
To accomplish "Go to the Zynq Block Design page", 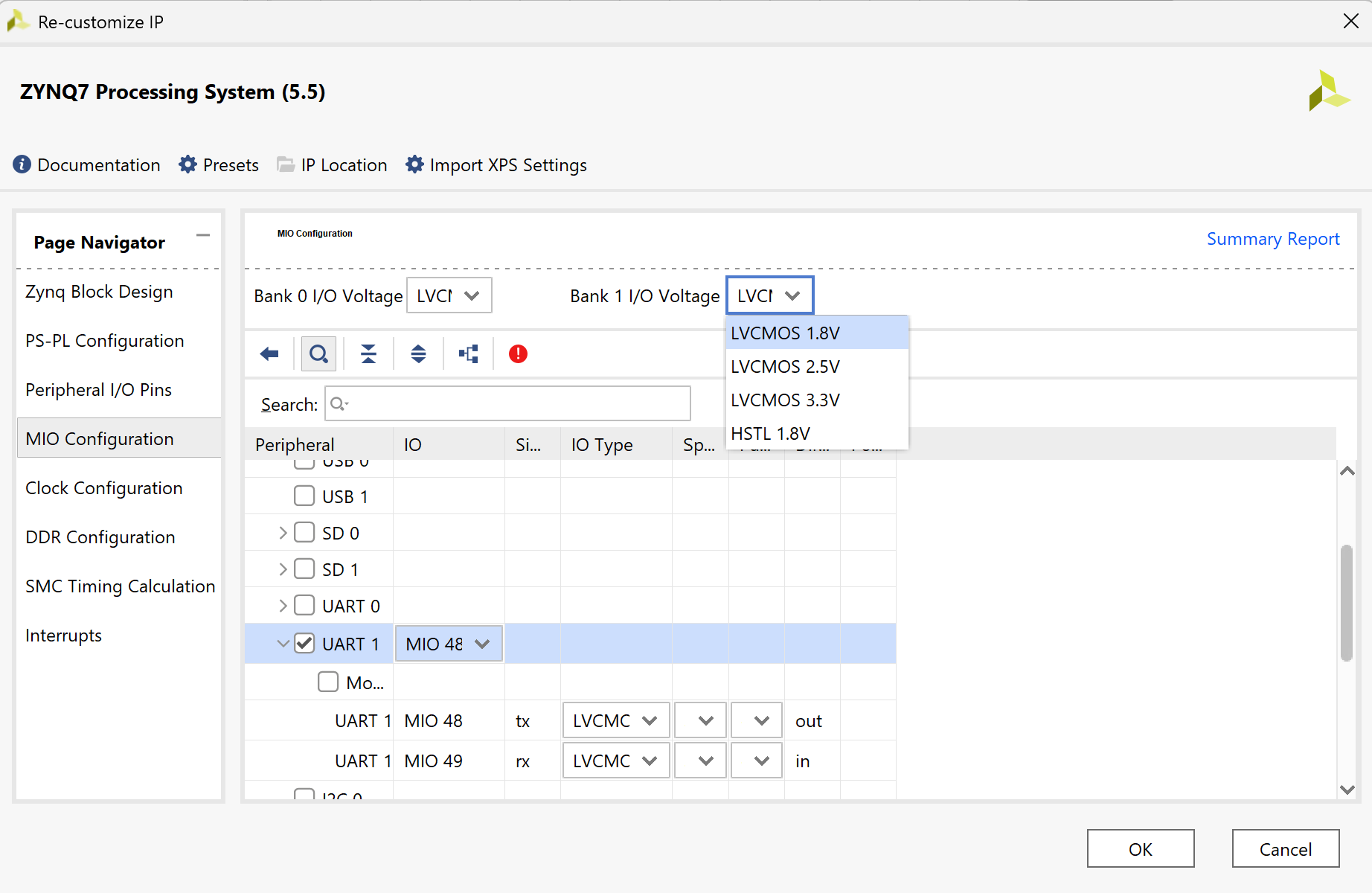I will (99, 292).
